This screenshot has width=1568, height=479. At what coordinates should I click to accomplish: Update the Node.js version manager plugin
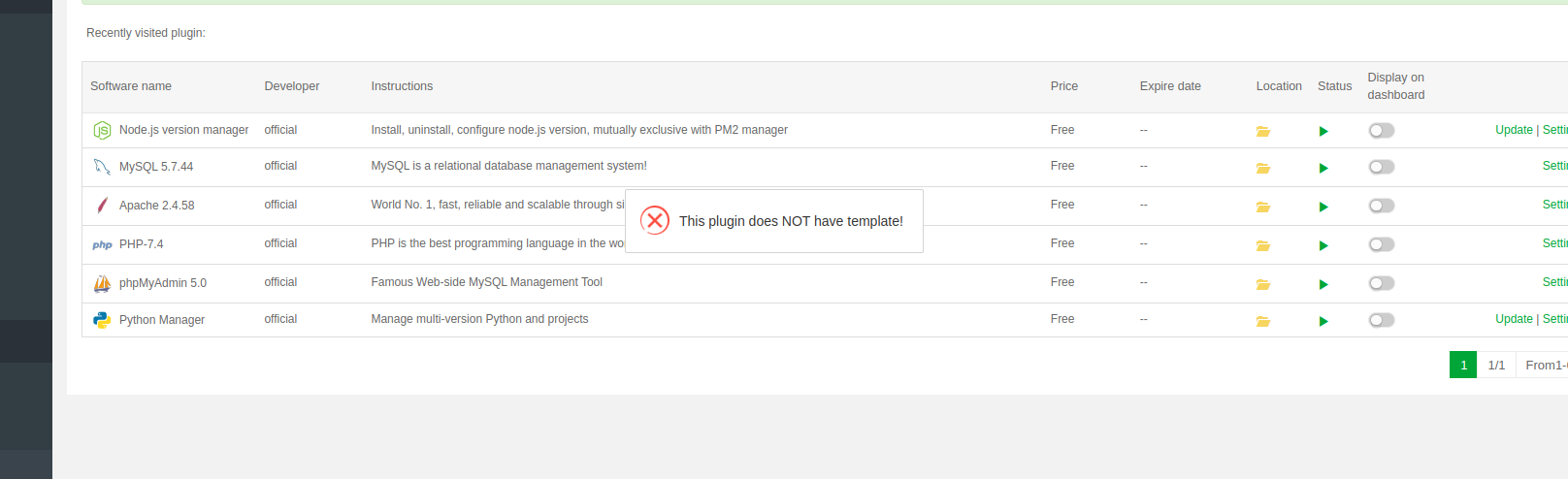[1514, 130]
